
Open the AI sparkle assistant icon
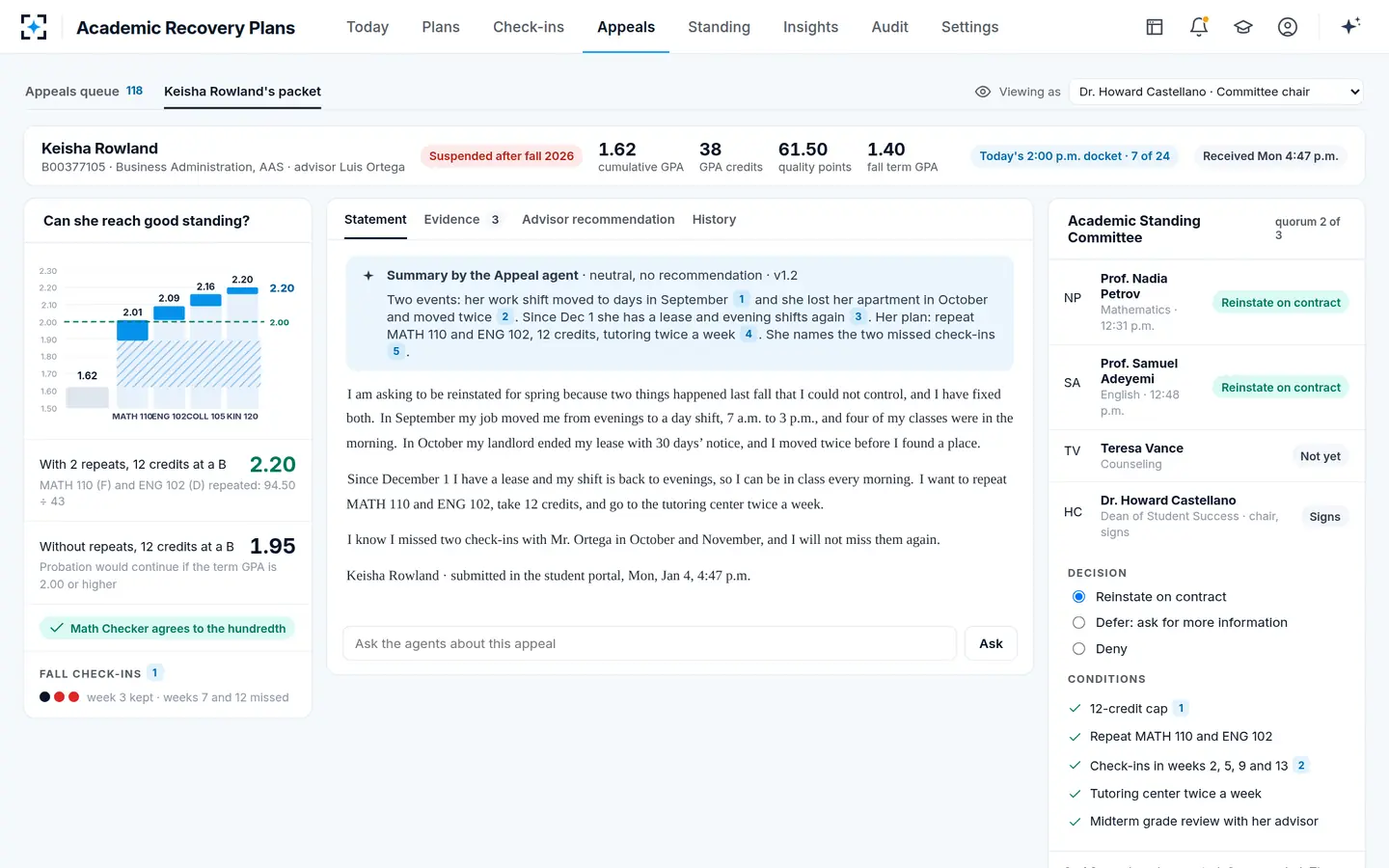tap(1350, 26)
